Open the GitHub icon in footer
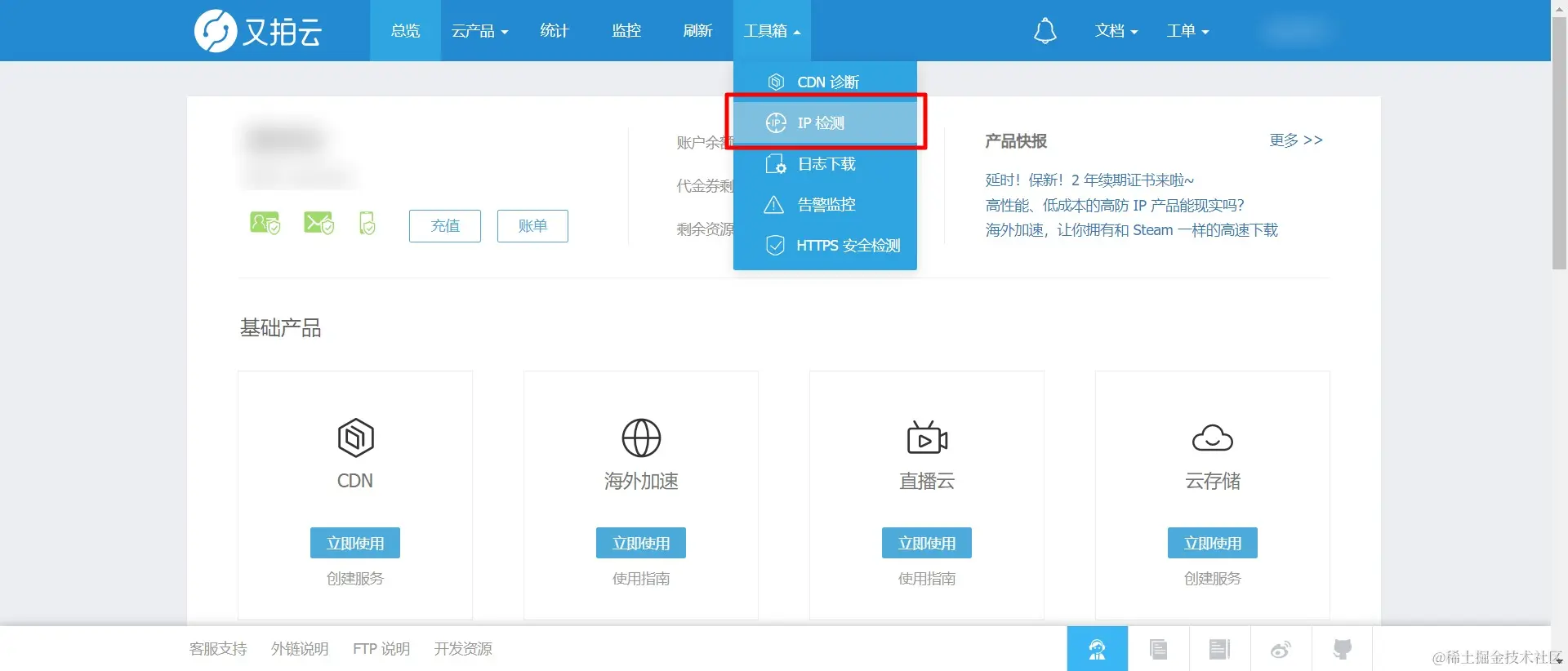This screenshot has width=1568, height=671. (x=1342, y=649)
